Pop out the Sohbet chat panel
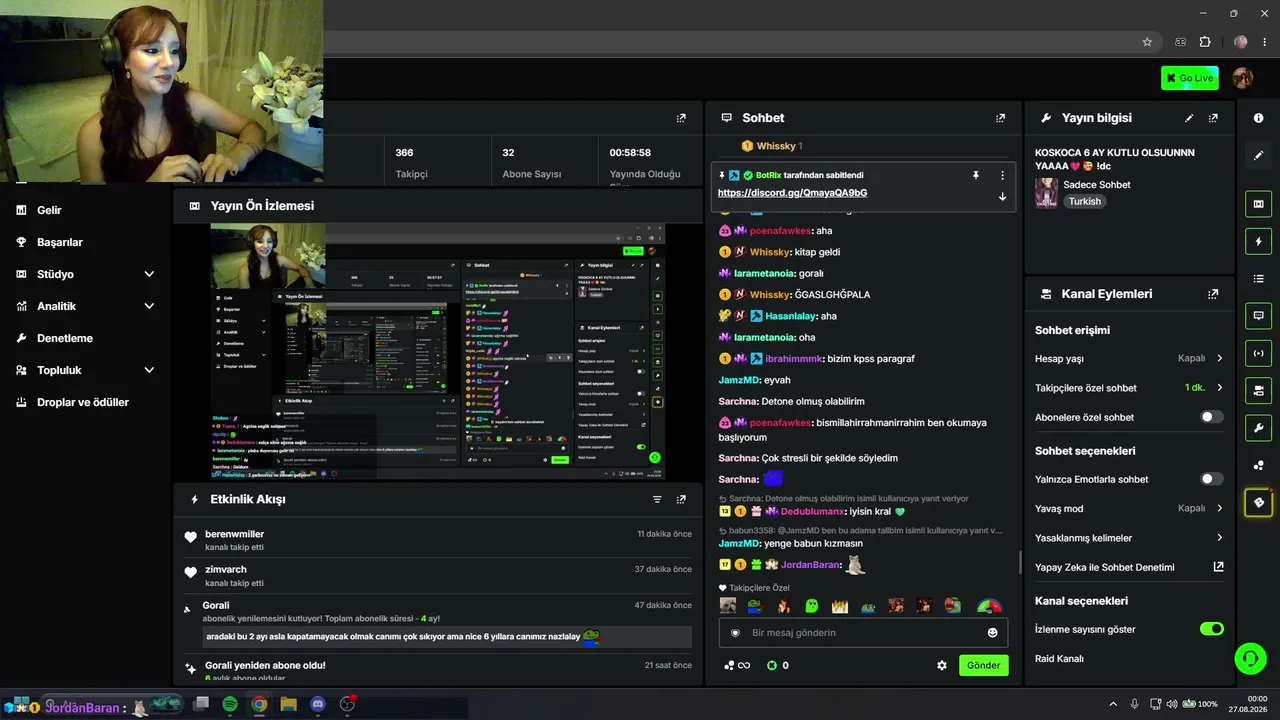Image resolution: width=1280 pixels, height=720 pixels. (x=1000, y=118)
